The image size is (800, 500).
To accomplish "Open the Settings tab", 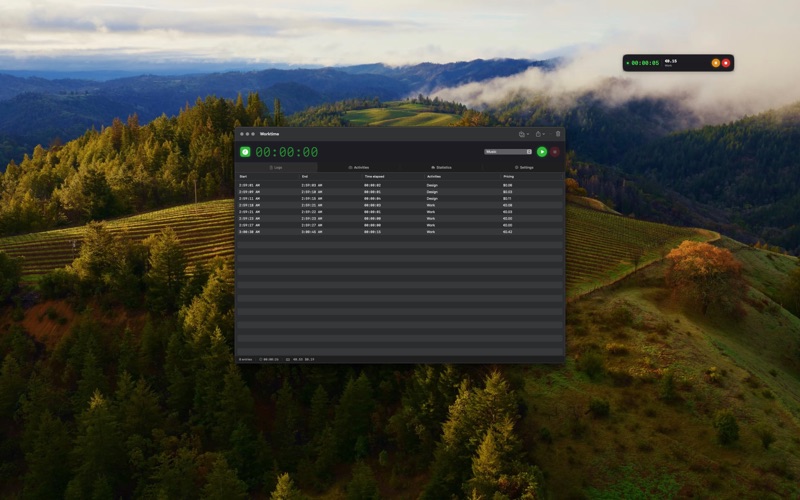I will click(x=524, y=167).
